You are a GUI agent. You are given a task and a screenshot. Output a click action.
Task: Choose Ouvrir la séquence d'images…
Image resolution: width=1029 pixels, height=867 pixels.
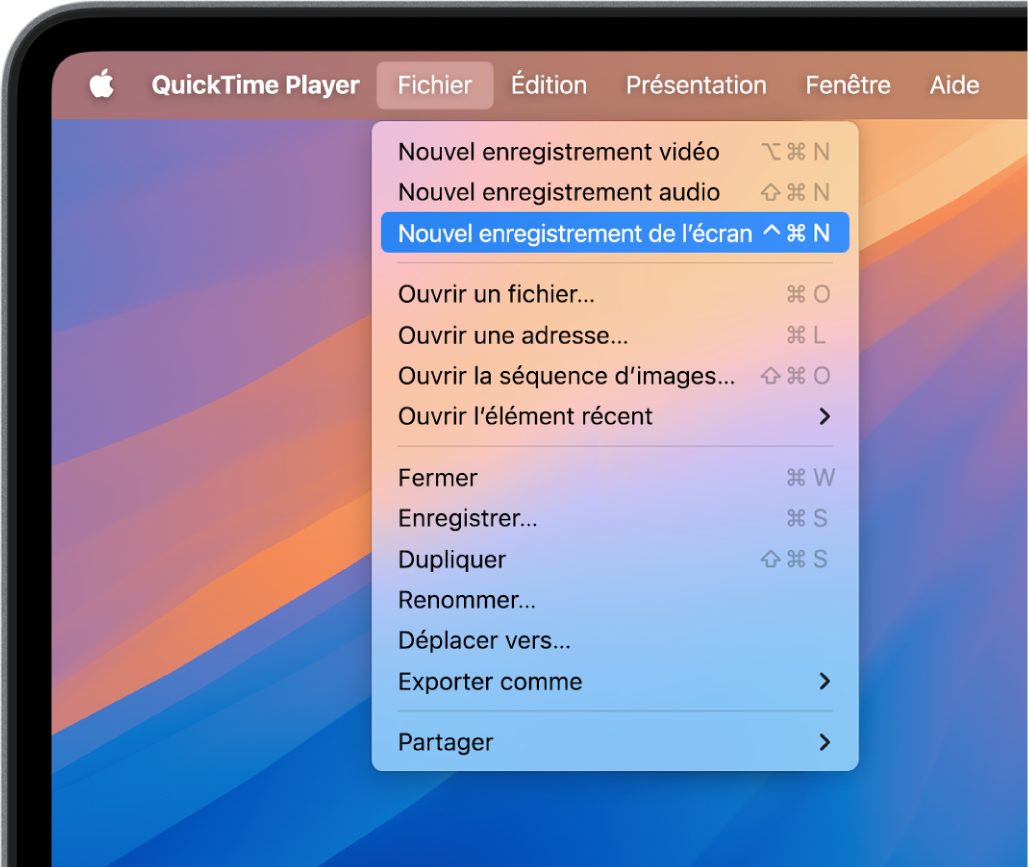pos(615,376)
